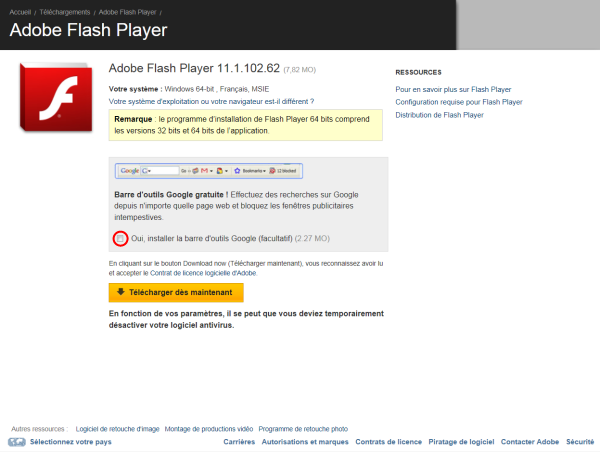Click the Google search box in toolbar preview
Image resolution: width=600 pixels, height=452 pixels.
click(160, 171)
